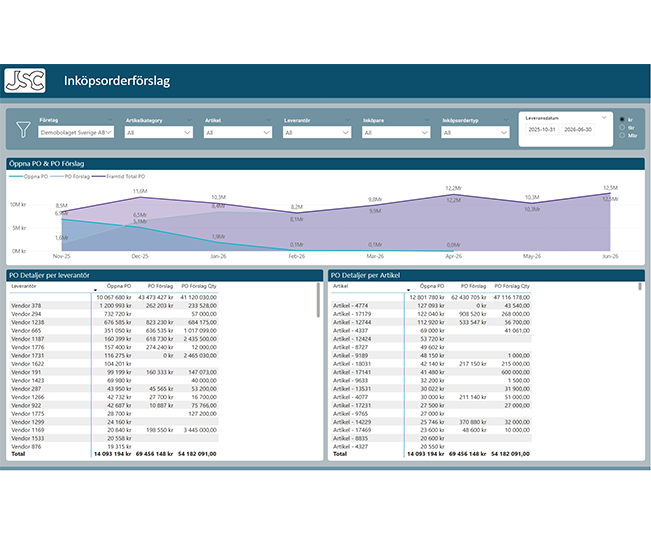Screen dimensions: 651x535
Task: Open the Inköpare filter dropdown
Action: click(x=396, y=132)
